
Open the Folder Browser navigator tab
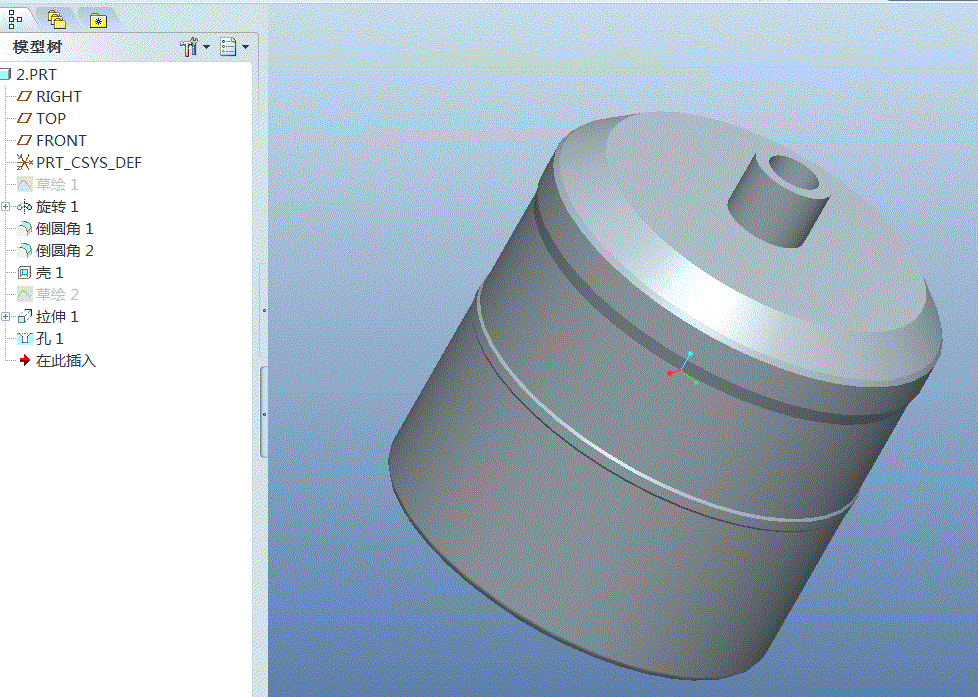(x=57, y=20)
